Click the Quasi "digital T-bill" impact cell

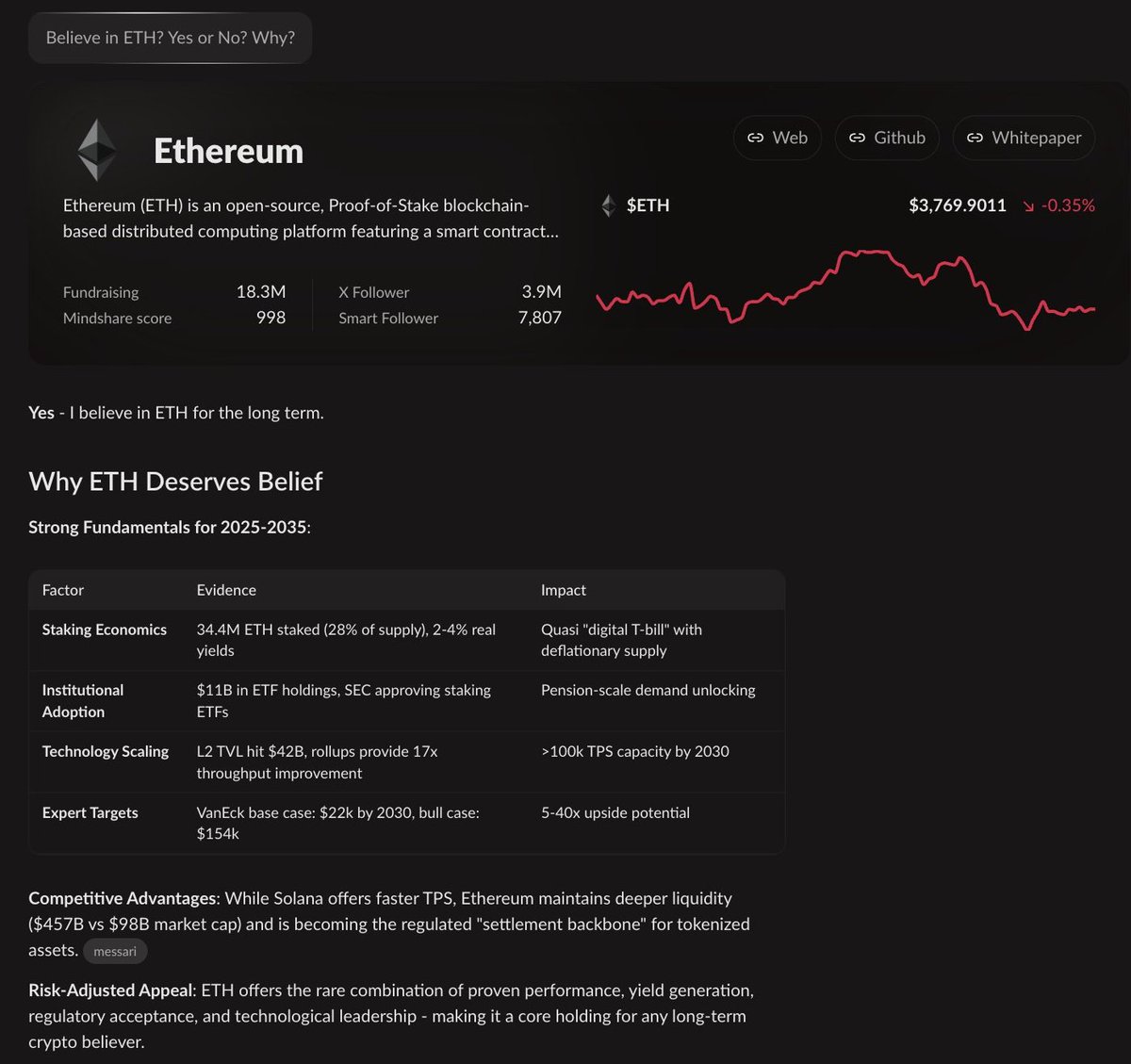(x=622, y=640)
